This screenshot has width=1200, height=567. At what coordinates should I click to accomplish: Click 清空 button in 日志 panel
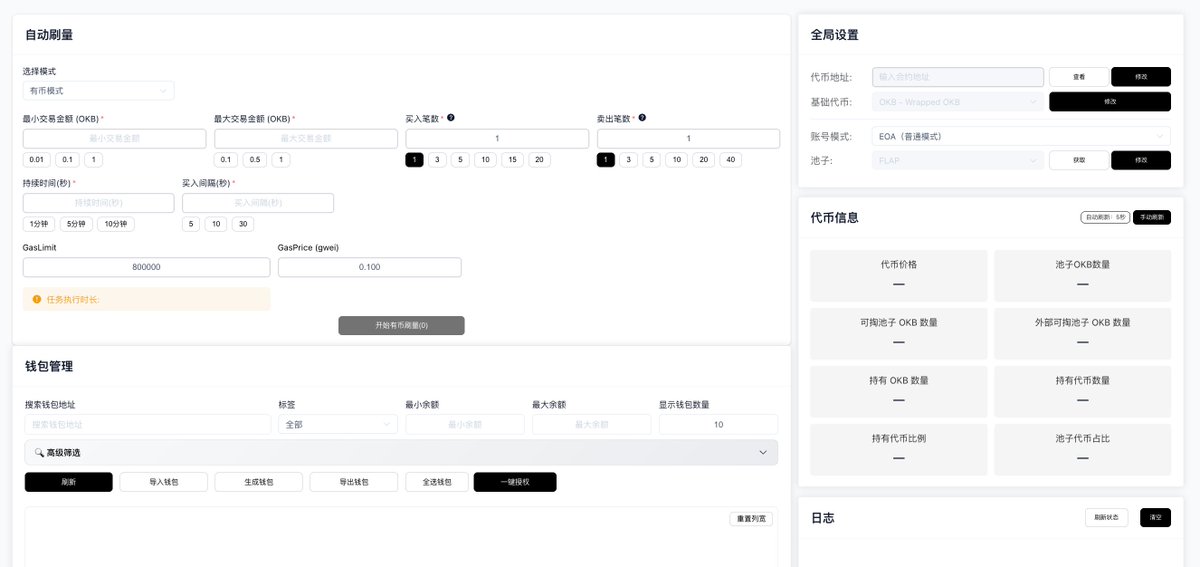tap(1154, 518)
